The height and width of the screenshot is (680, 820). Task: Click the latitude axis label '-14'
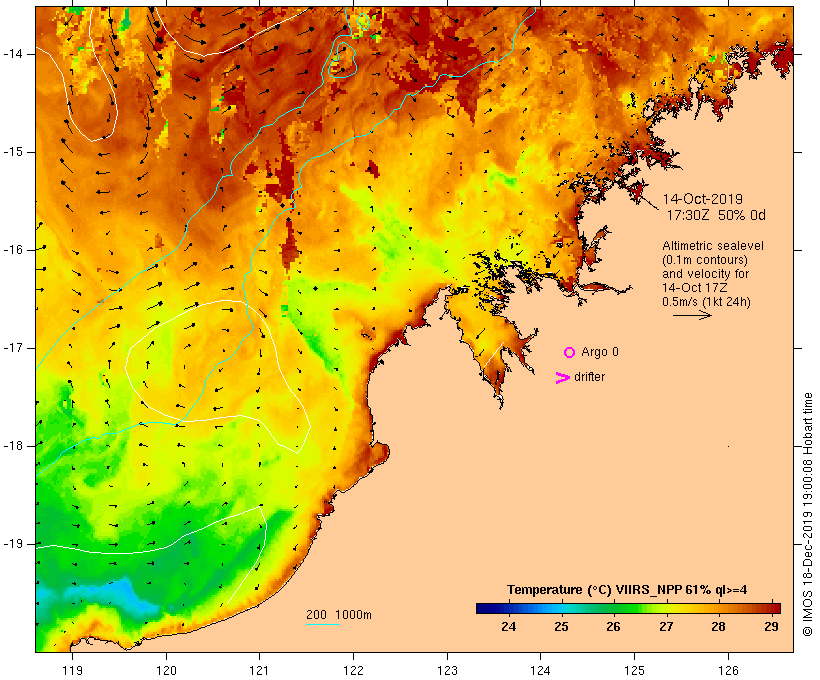(12, 54)
